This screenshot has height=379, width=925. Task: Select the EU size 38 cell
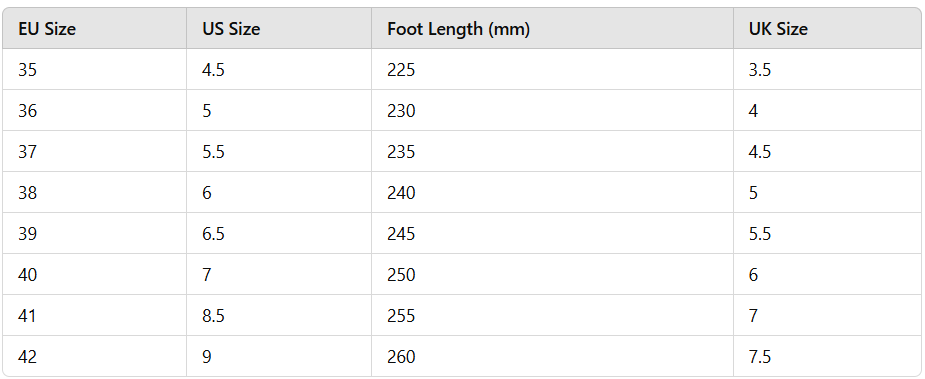coord(94,192)
